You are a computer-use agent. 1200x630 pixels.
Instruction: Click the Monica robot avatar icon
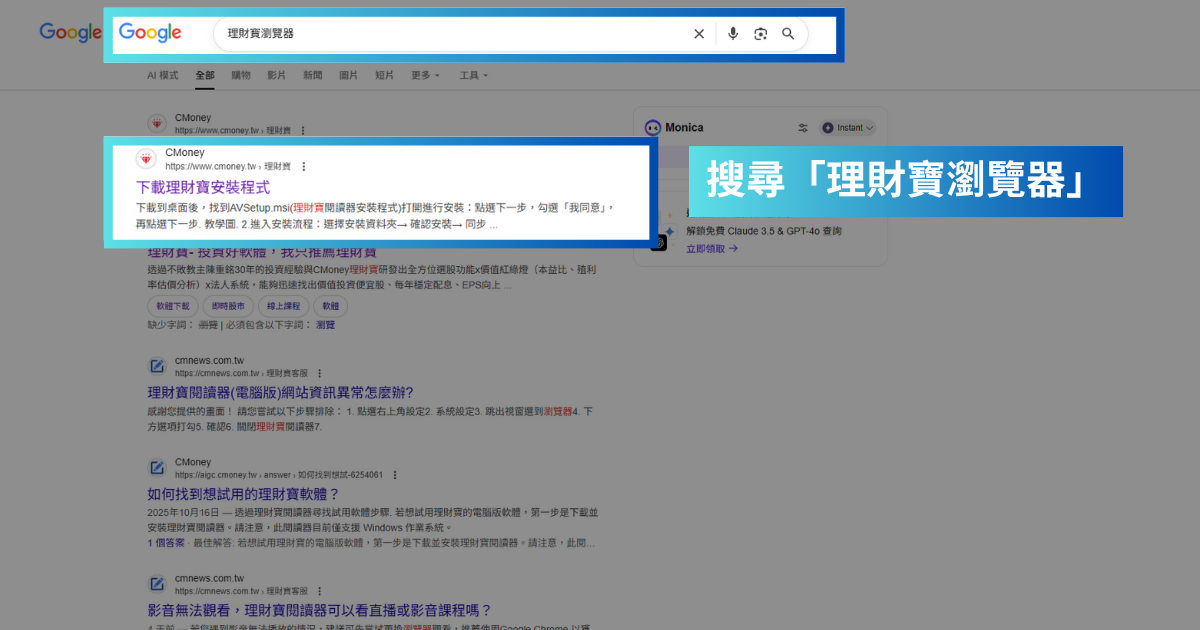coord(654,127)
